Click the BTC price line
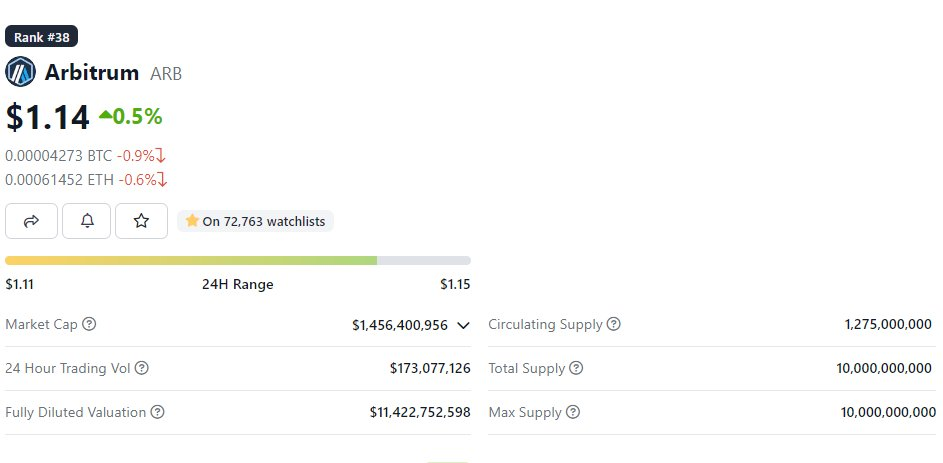Image resolution: width=943 pixels, height=463 pixels. (85, 155)
